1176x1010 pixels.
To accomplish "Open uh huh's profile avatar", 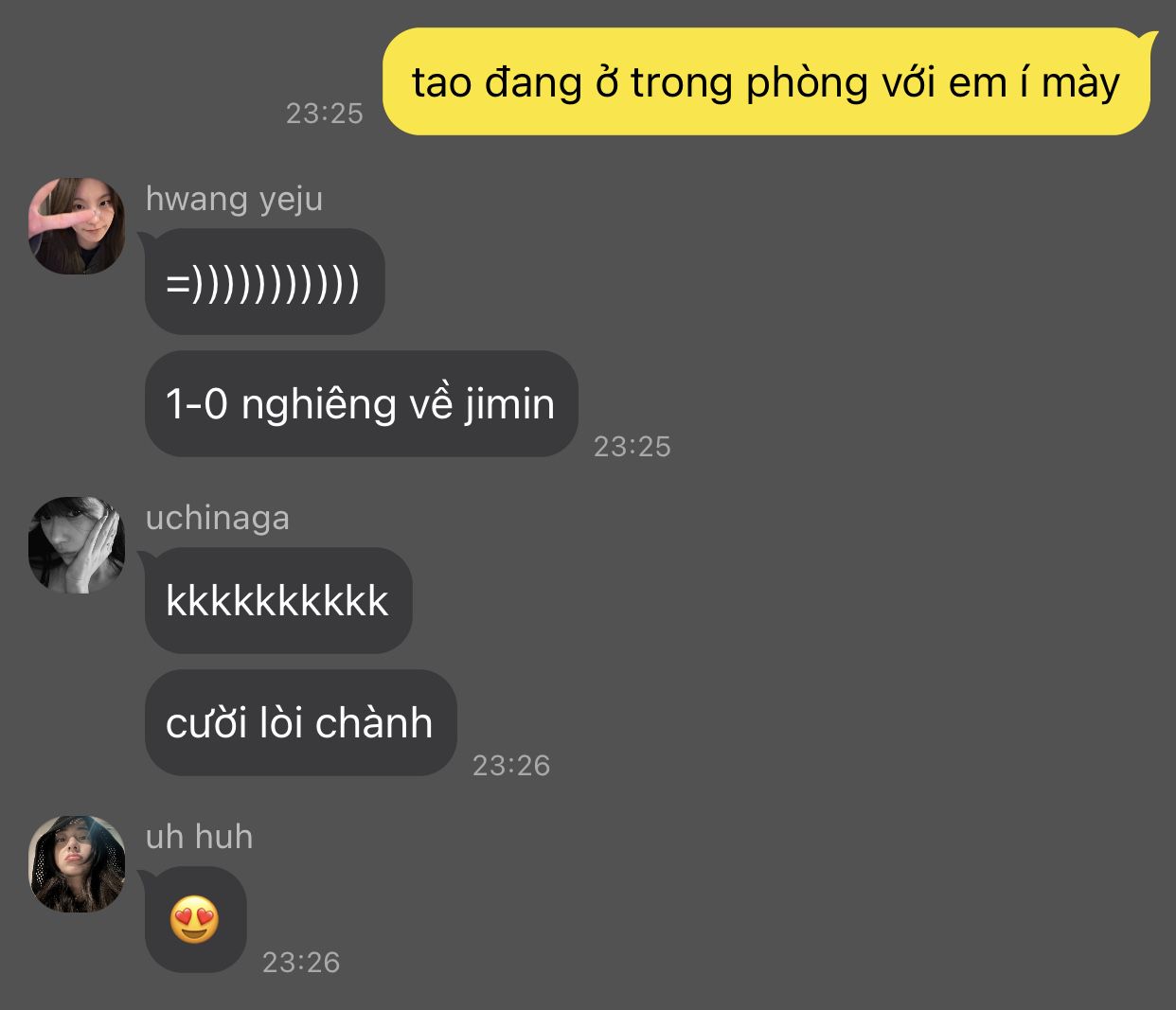I will [77, 863].
